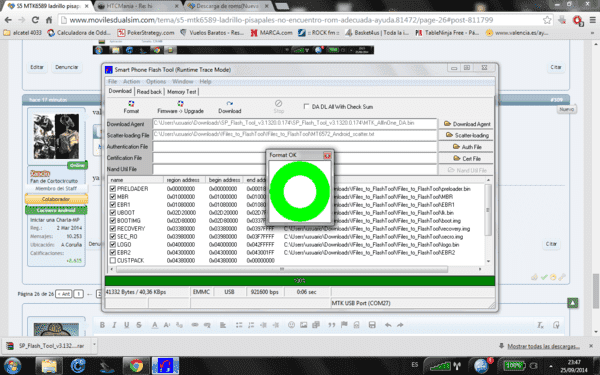600x375 pixels.
Task: Check the CUSTPACK partition checkbox
Action: (112, 261)
